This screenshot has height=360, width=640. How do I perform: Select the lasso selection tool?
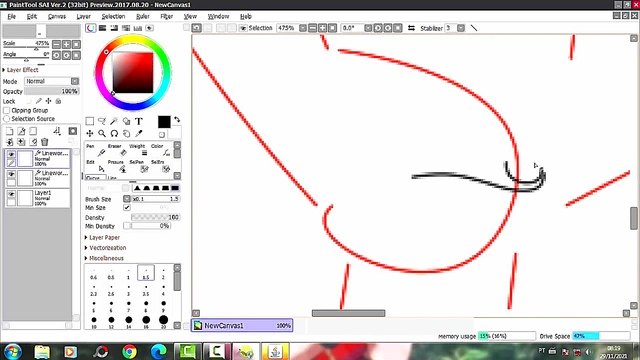click(102, 121)
